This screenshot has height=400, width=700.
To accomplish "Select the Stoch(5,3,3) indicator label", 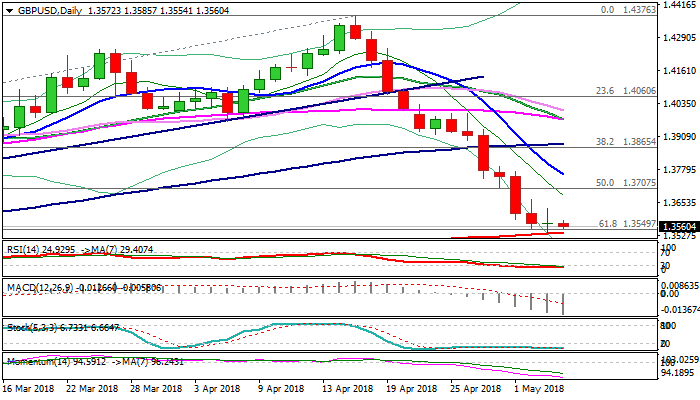I will [x=28, y=327].
